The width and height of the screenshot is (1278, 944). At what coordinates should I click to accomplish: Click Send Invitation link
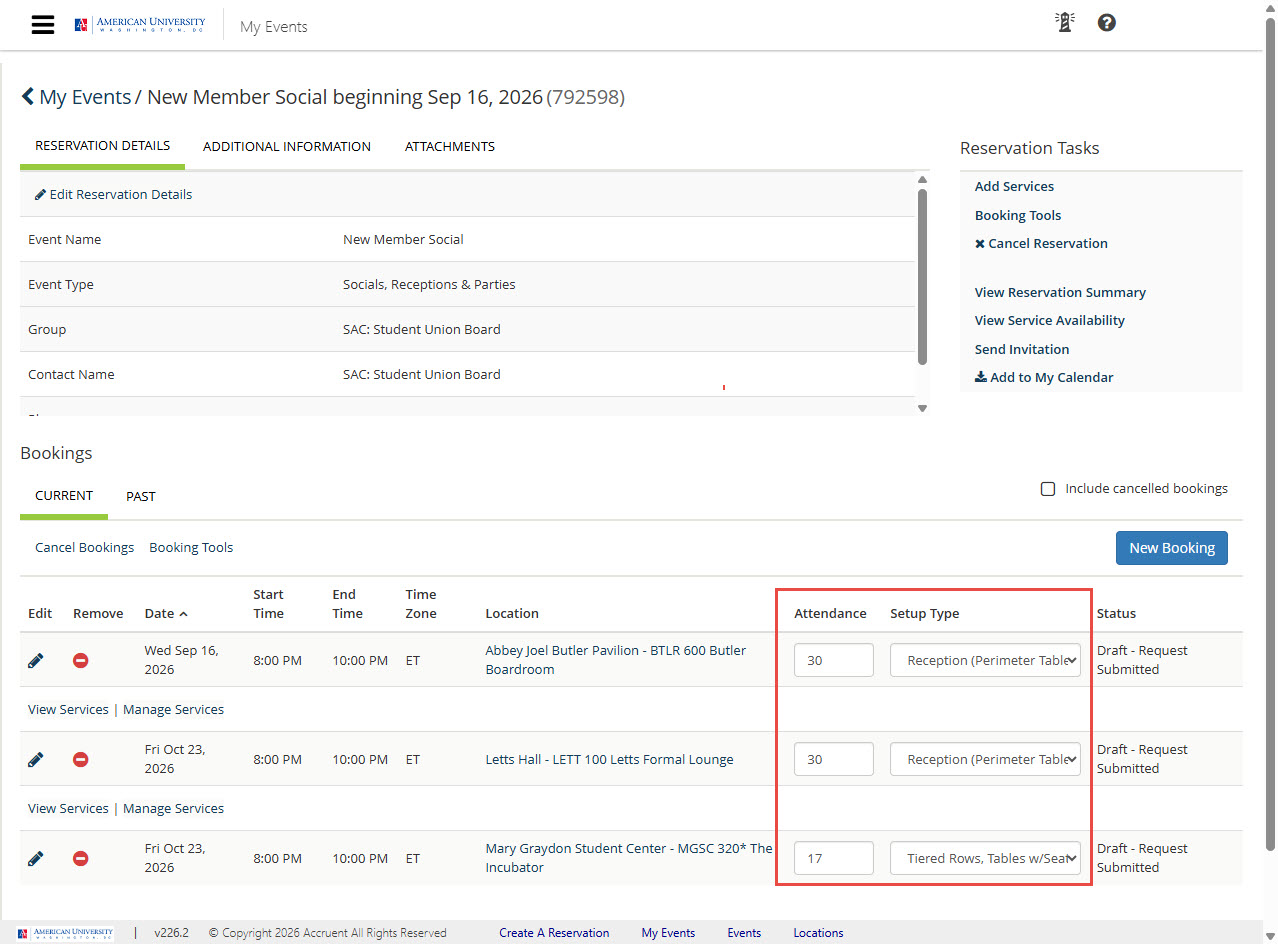(x=1022, y=349)
